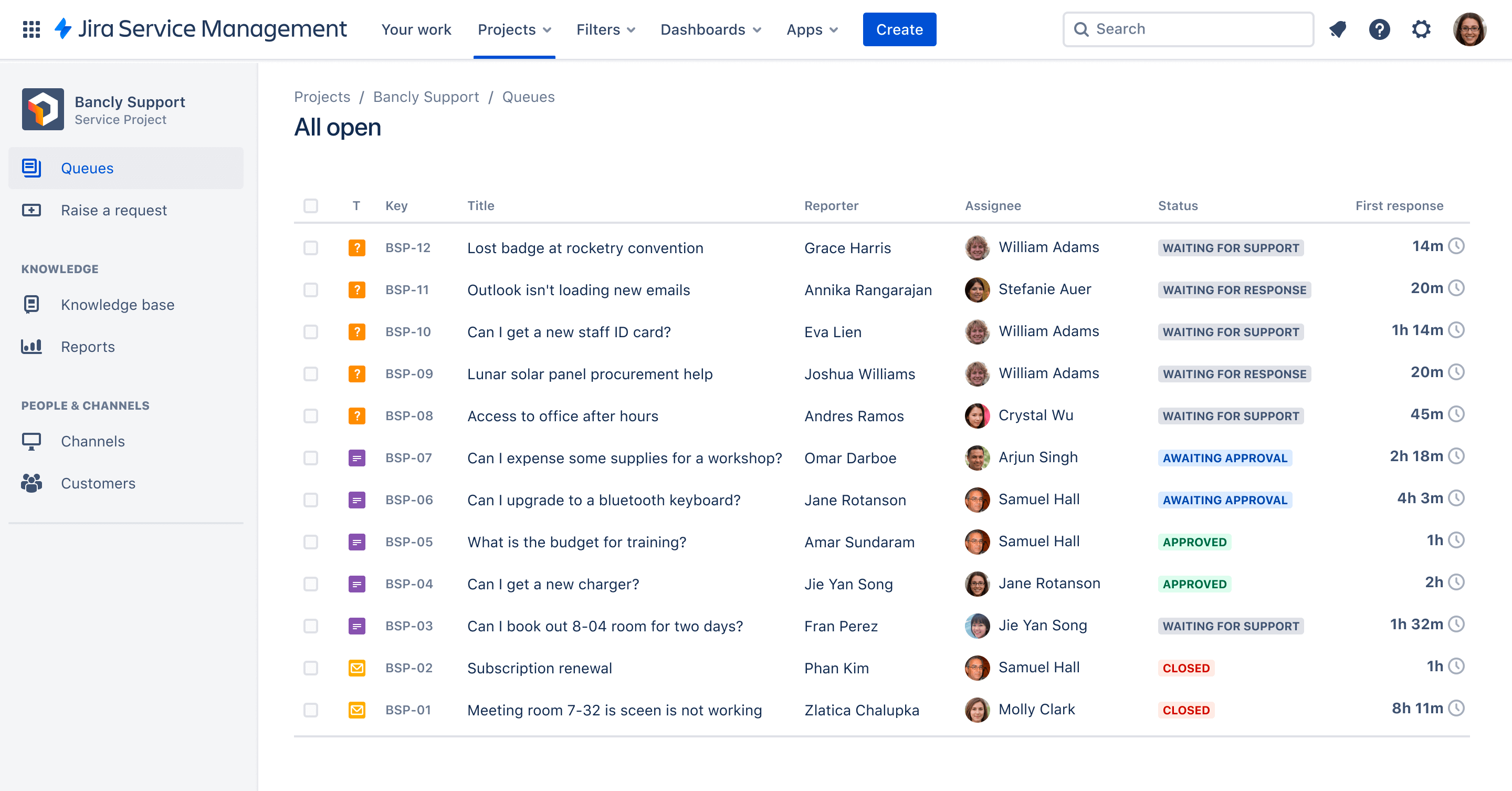Click the Queues icon in sidebar

32,167
